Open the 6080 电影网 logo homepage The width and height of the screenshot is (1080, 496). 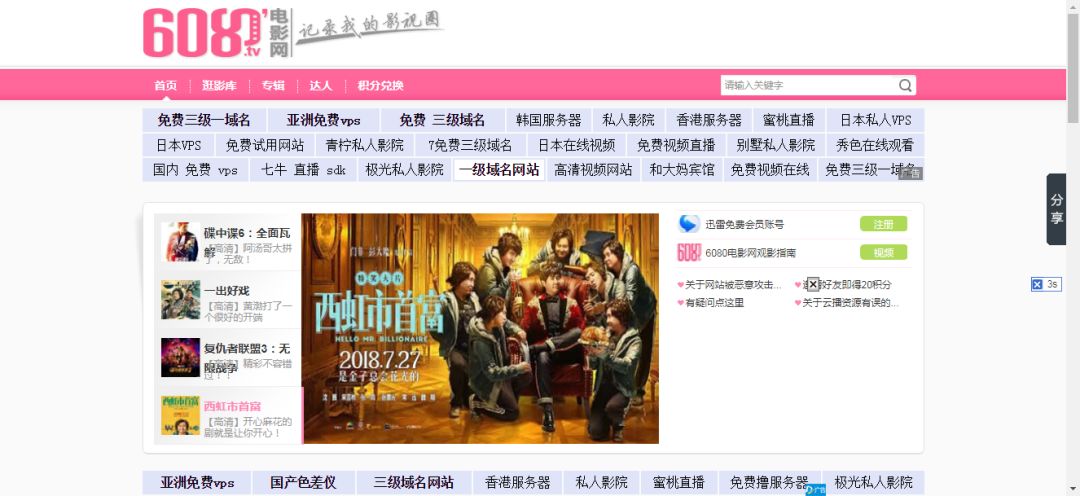[216, 32]
